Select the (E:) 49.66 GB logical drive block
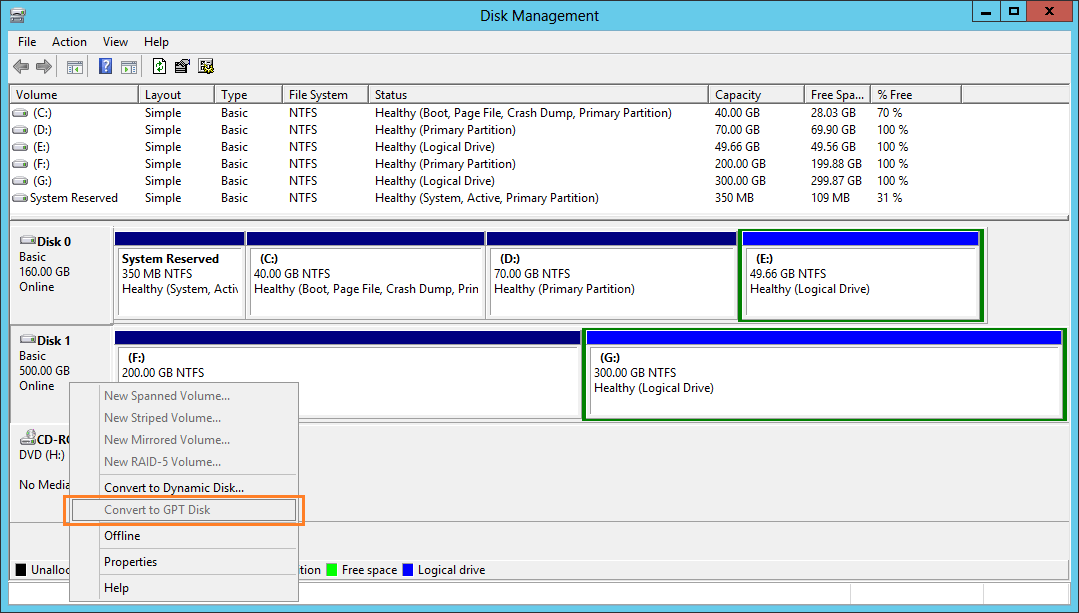This screenshot has width=1079, height=613. 861,275
